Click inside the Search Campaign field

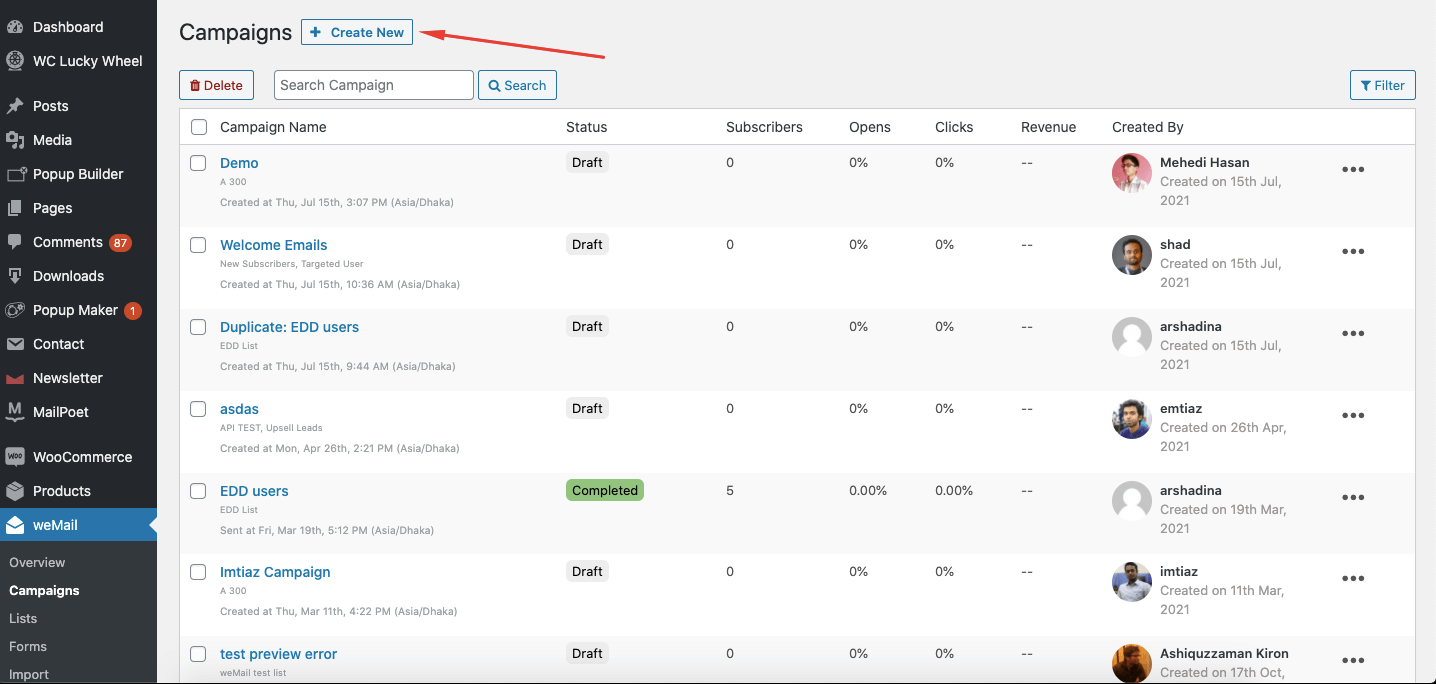(x=373, y=85)
